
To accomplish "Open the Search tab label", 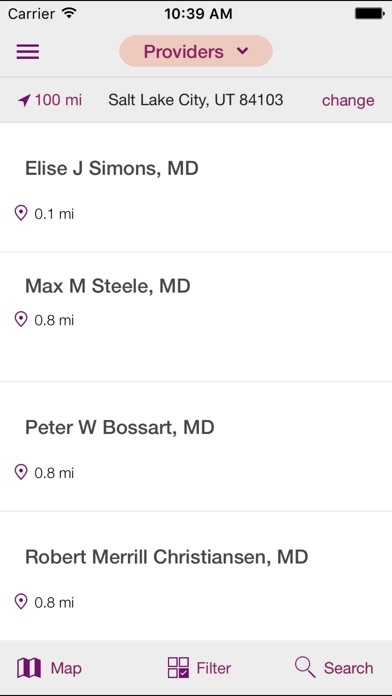I will tap(348, 668).
